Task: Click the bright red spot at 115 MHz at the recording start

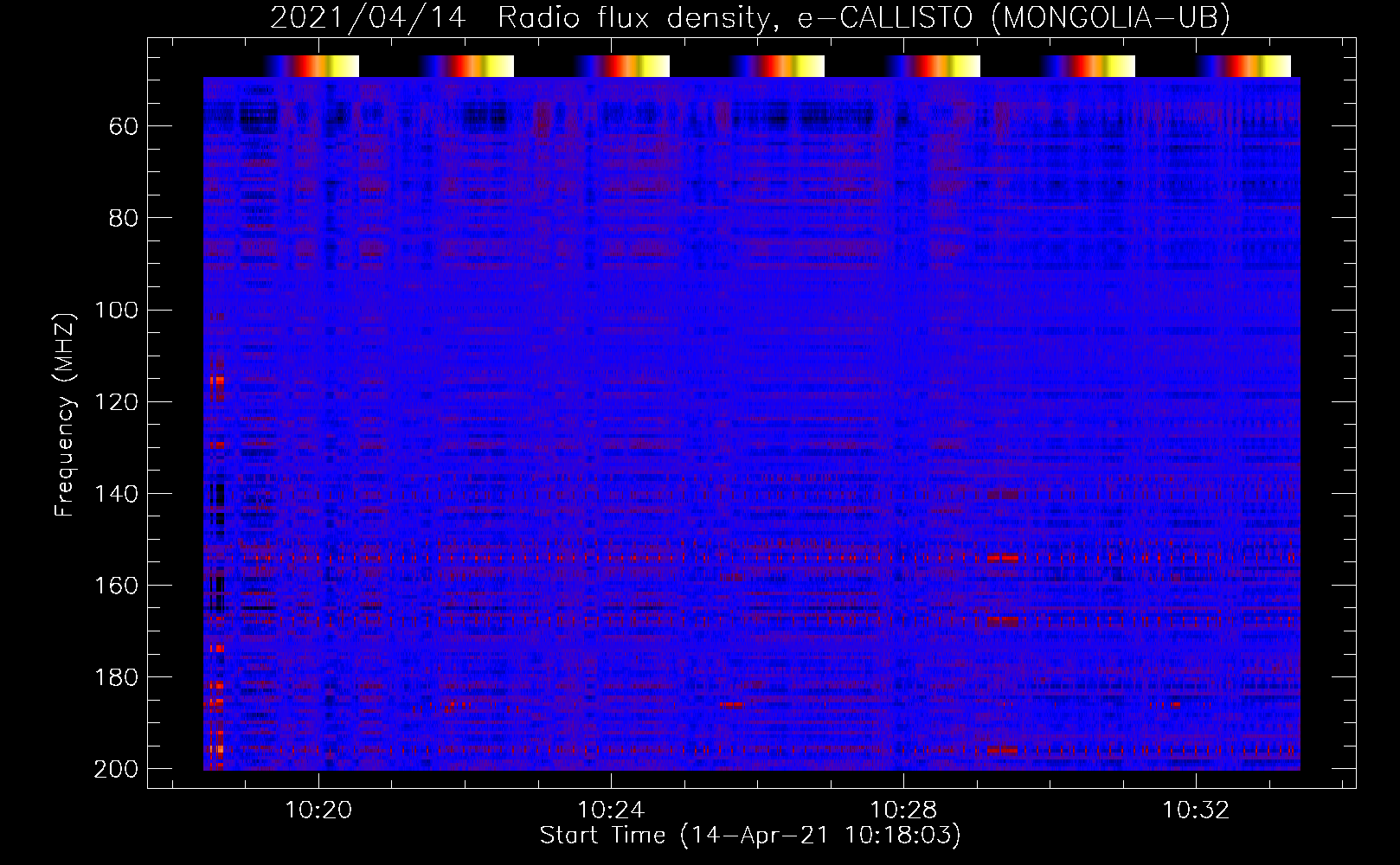Action: click(x=217, y=380)
